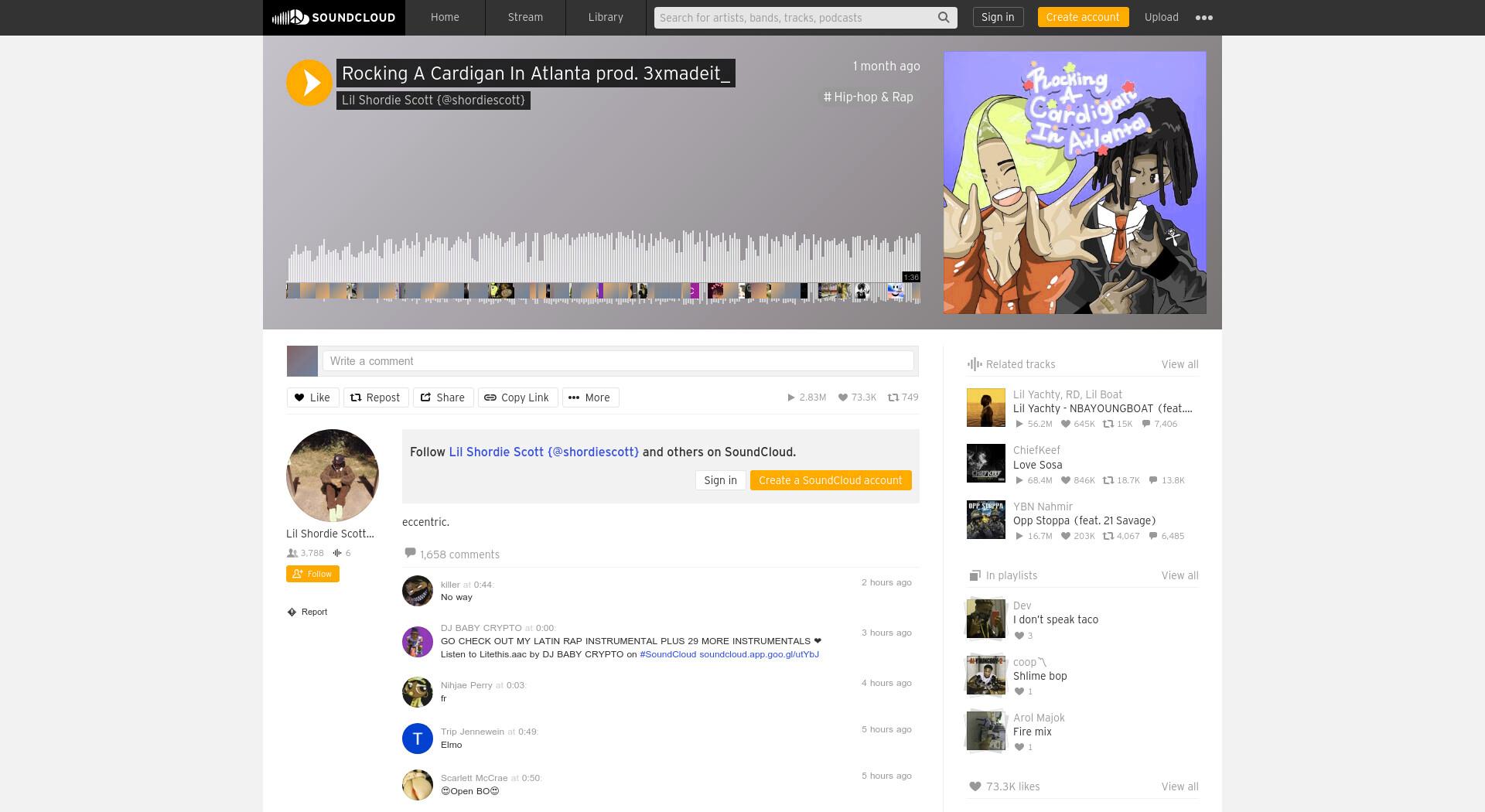Report this track
This screenshot has width=1485, height=812.
(x=308, y=612)
